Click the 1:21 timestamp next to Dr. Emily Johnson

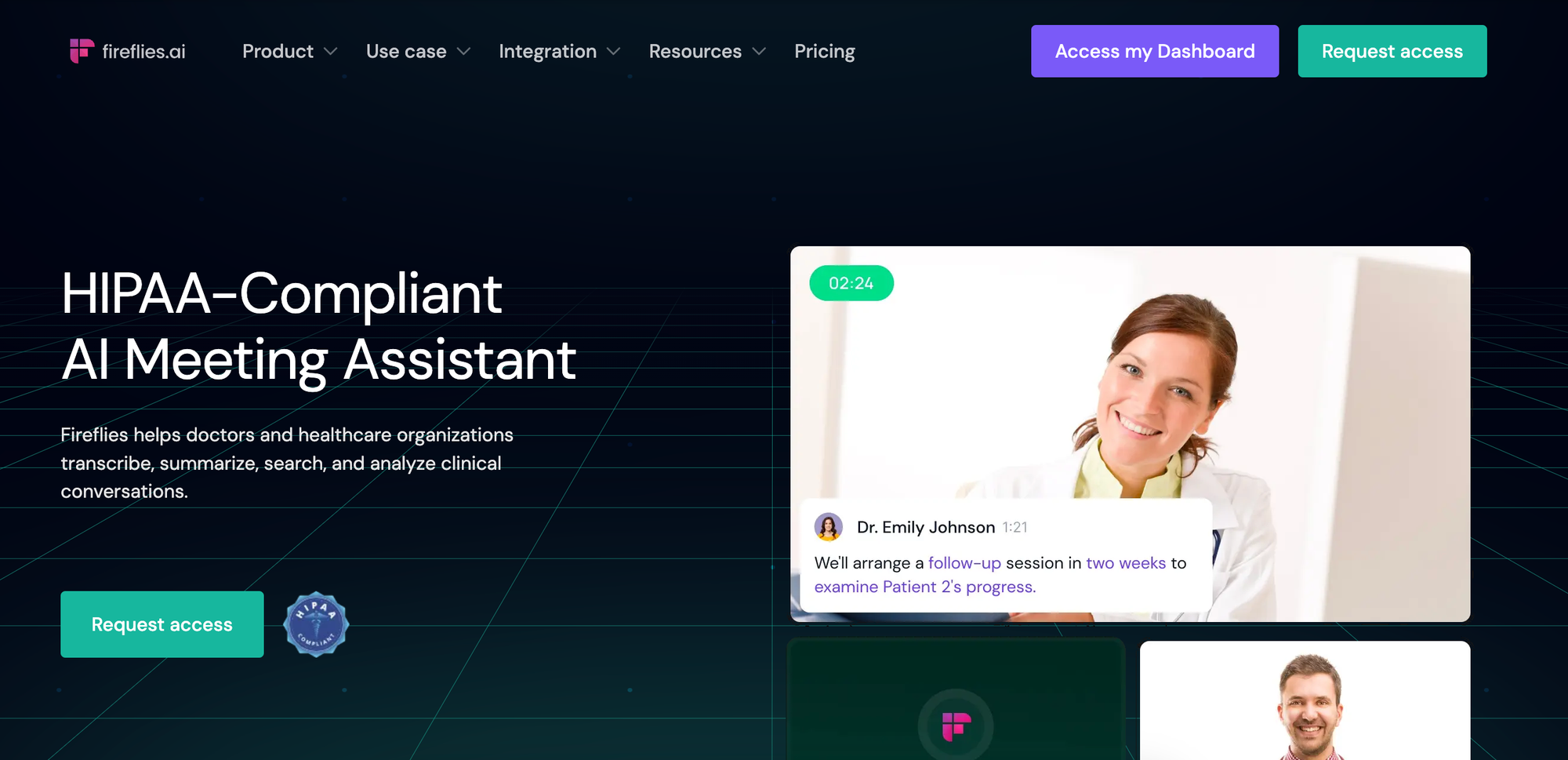(x=1015, y=527)
